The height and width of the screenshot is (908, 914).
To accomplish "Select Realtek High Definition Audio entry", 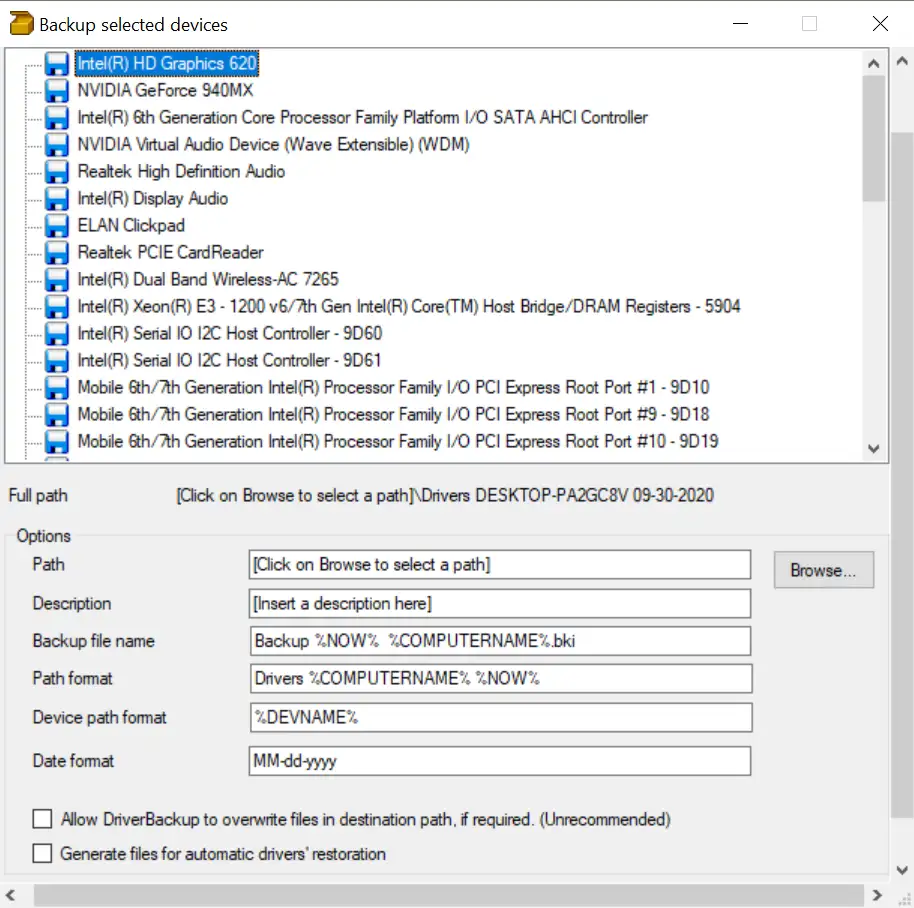I will pyautogui.click(x=181, y=171).
